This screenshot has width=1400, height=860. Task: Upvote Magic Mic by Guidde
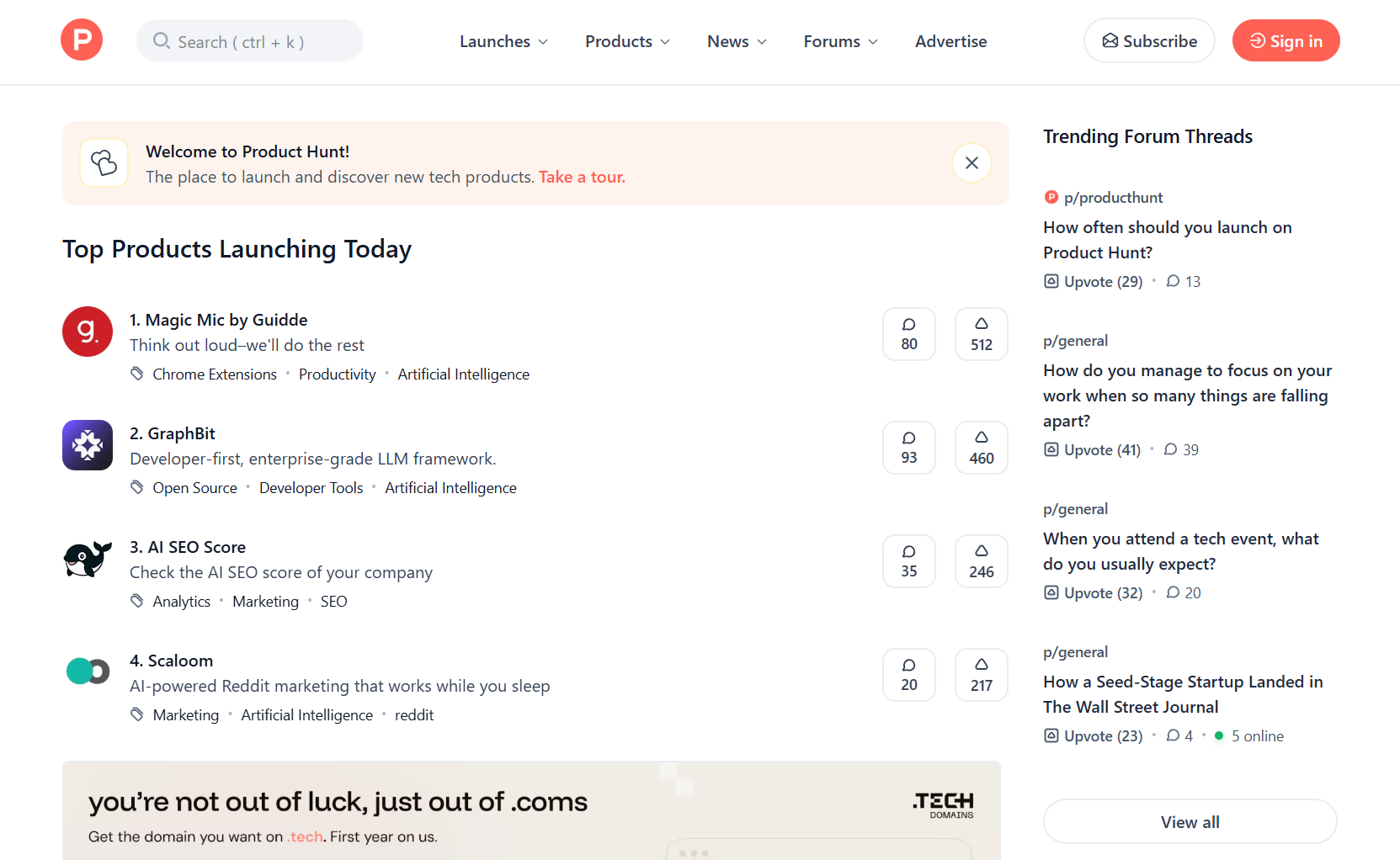(981, 334)
